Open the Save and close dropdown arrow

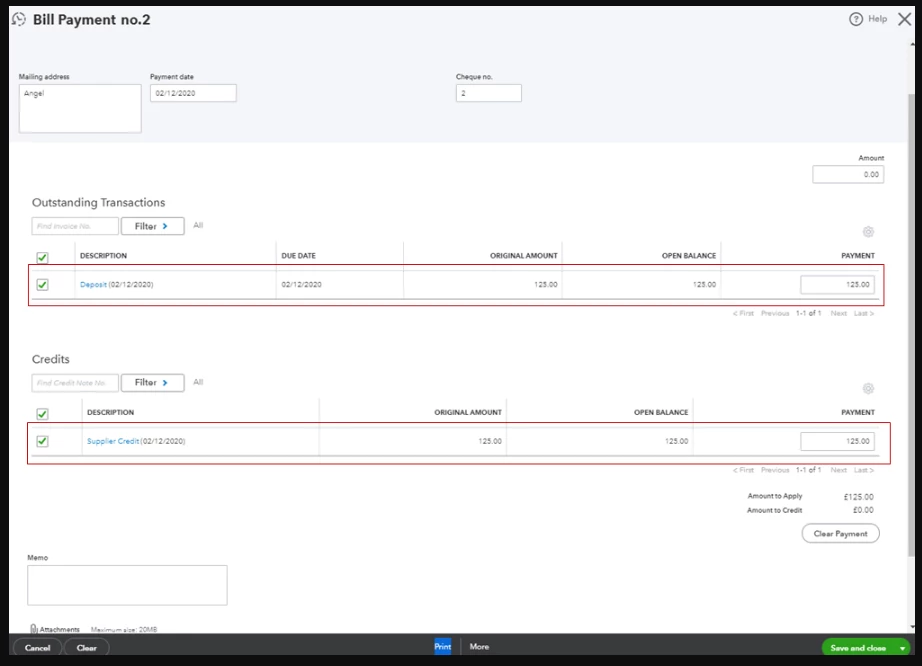[902, 648]
